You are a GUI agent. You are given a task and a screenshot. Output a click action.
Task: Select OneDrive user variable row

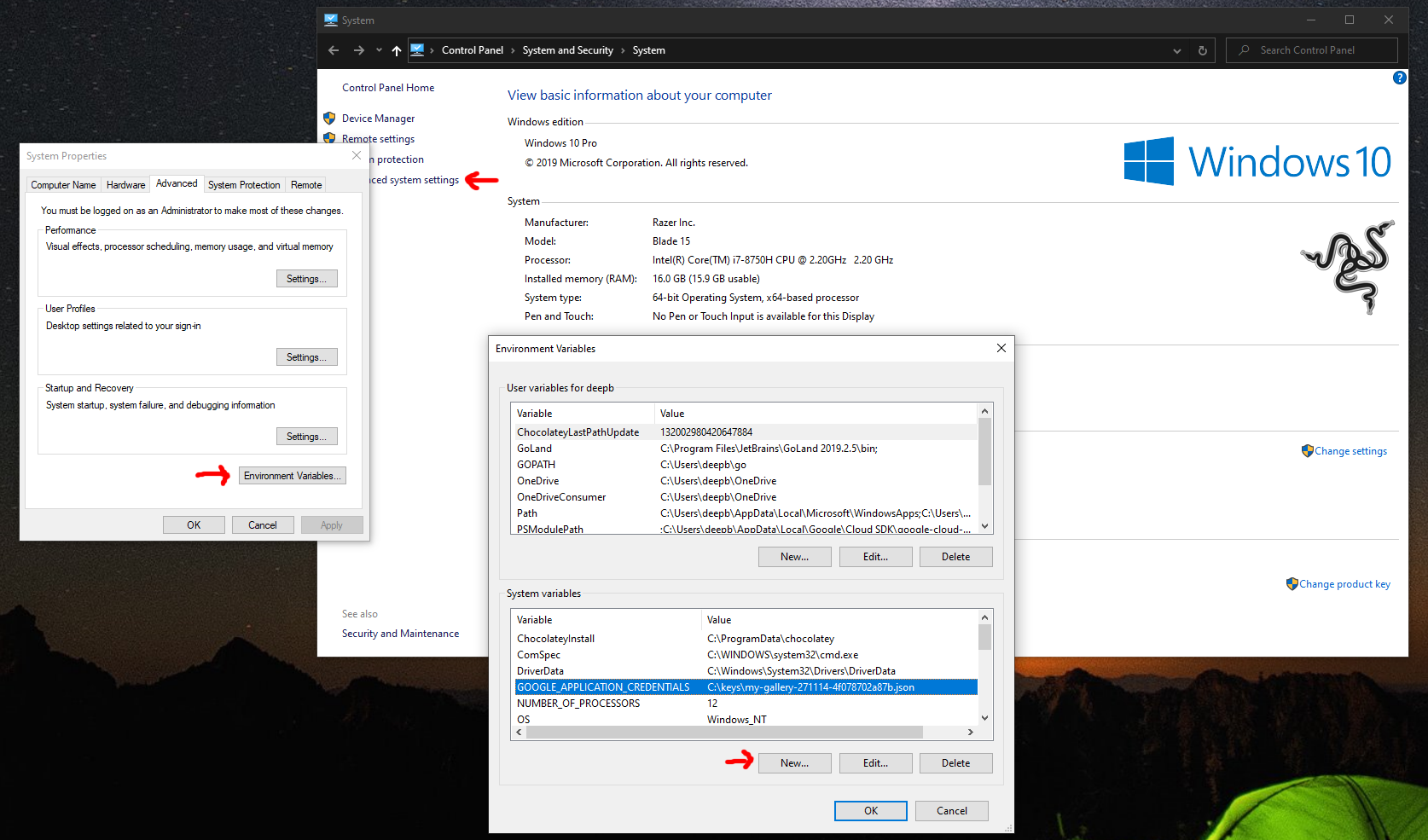745,481
